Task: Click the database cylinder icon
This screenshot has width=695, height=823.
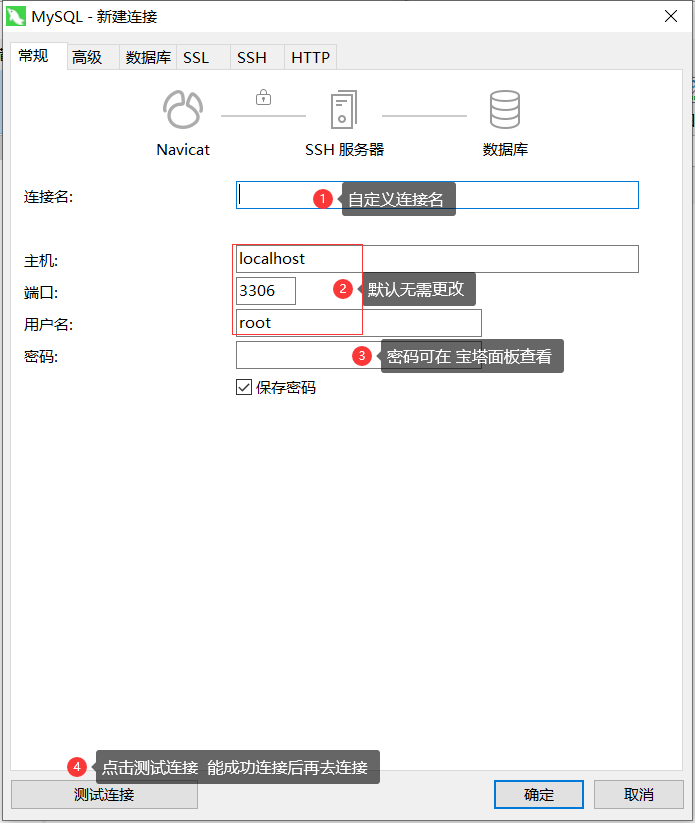Action: click(505, 109)
